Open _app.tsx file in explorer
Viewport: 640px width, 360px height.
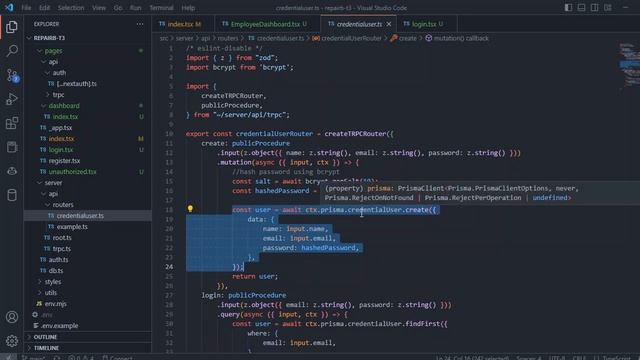tap(60, 128)
